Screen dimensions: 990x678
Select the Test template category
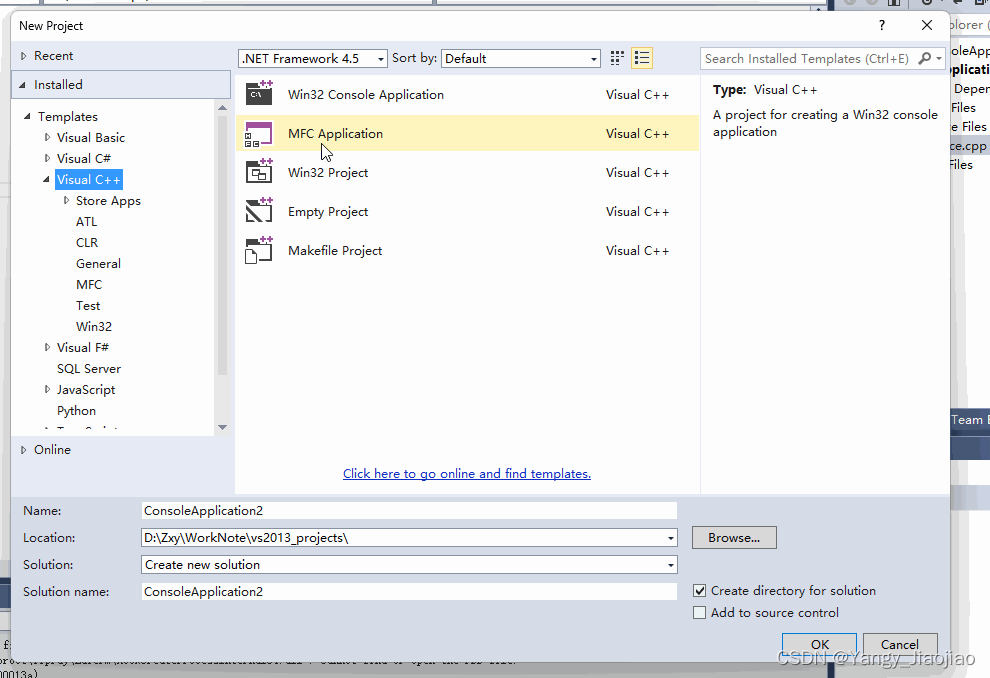(88, 306)
